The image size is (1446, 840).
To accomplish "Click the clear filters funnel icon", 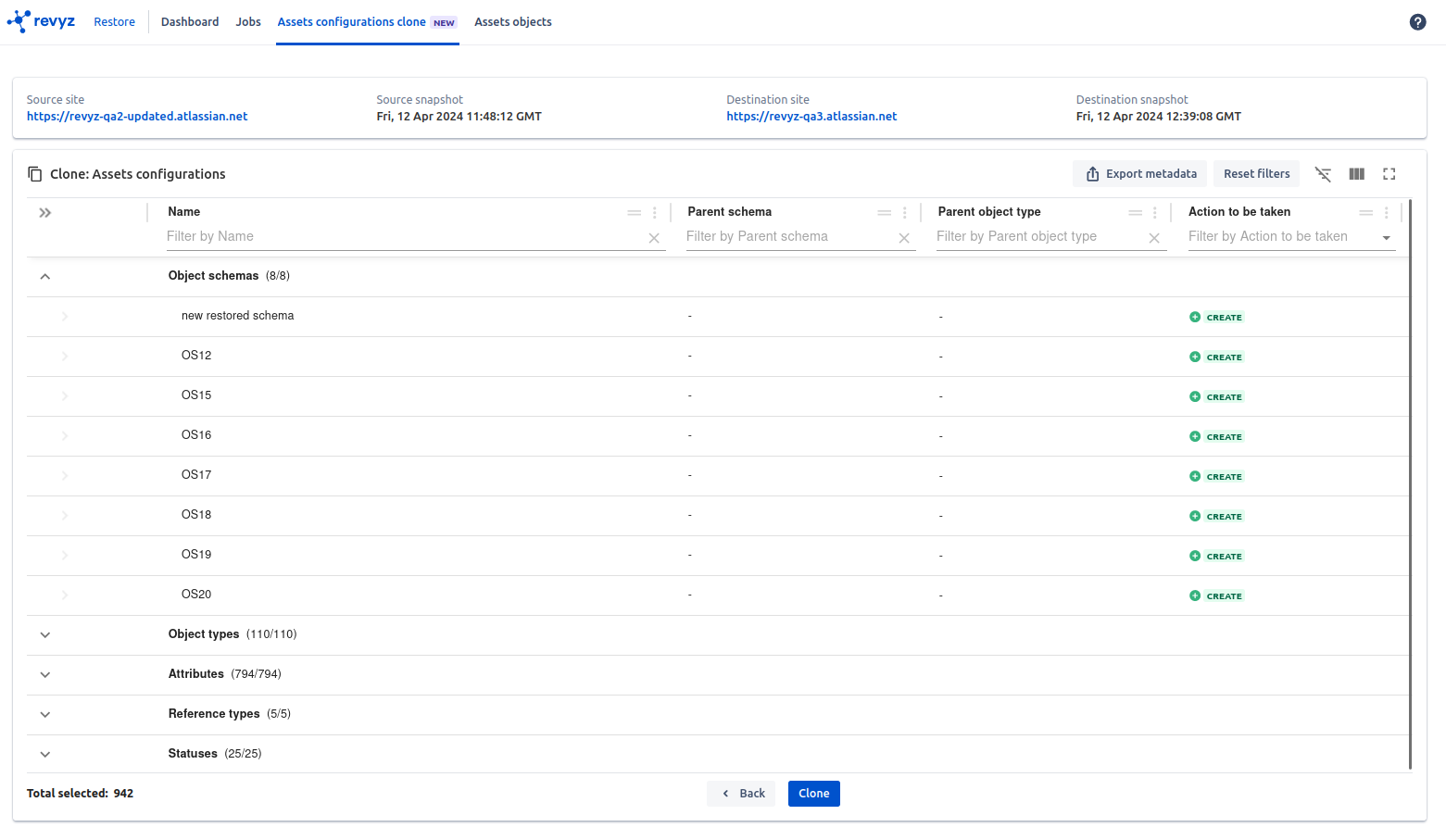I will pyautogui.click(x=1323, y=174).
